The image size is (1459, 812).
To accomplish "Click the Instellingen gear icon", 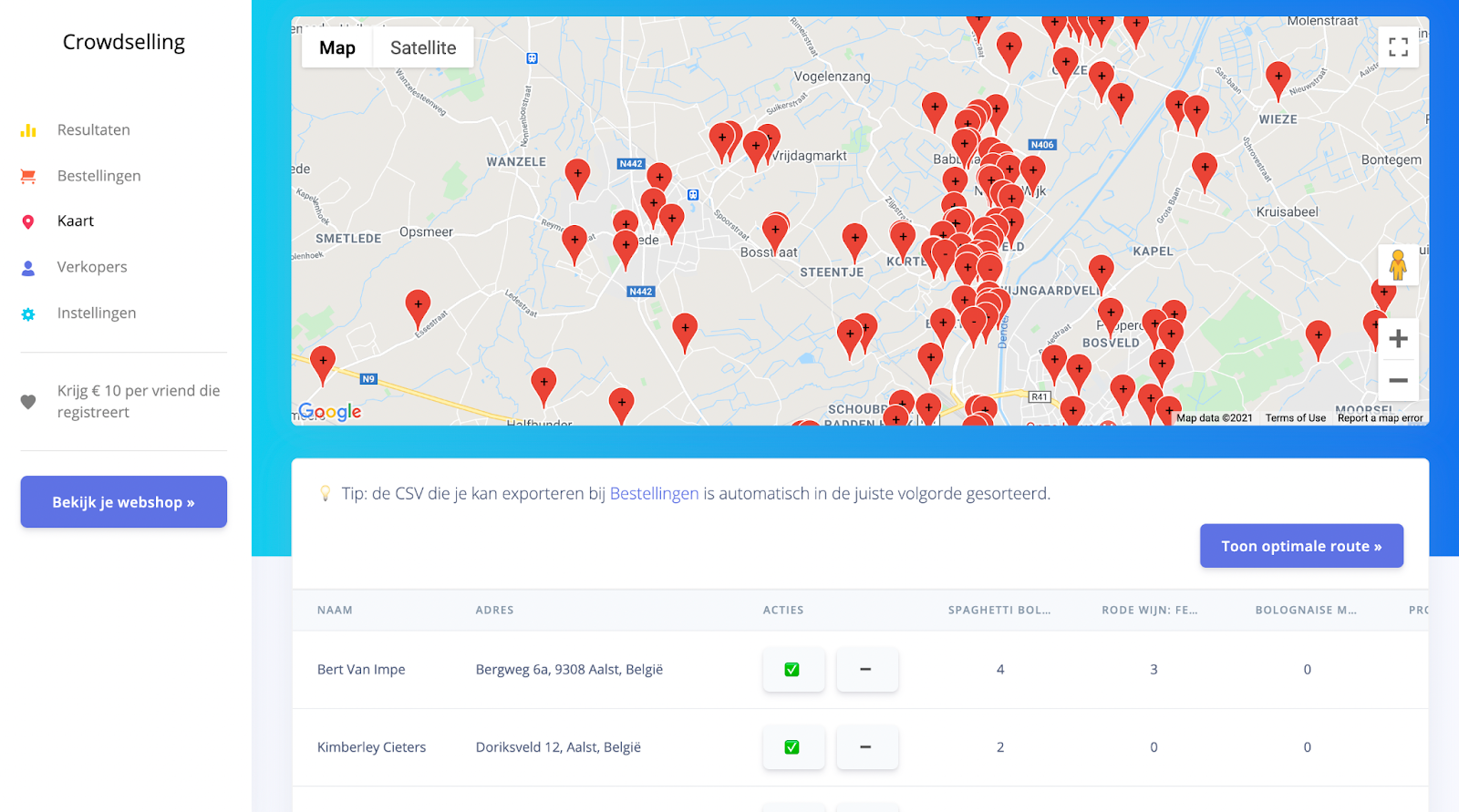I will tap(28, 313).
